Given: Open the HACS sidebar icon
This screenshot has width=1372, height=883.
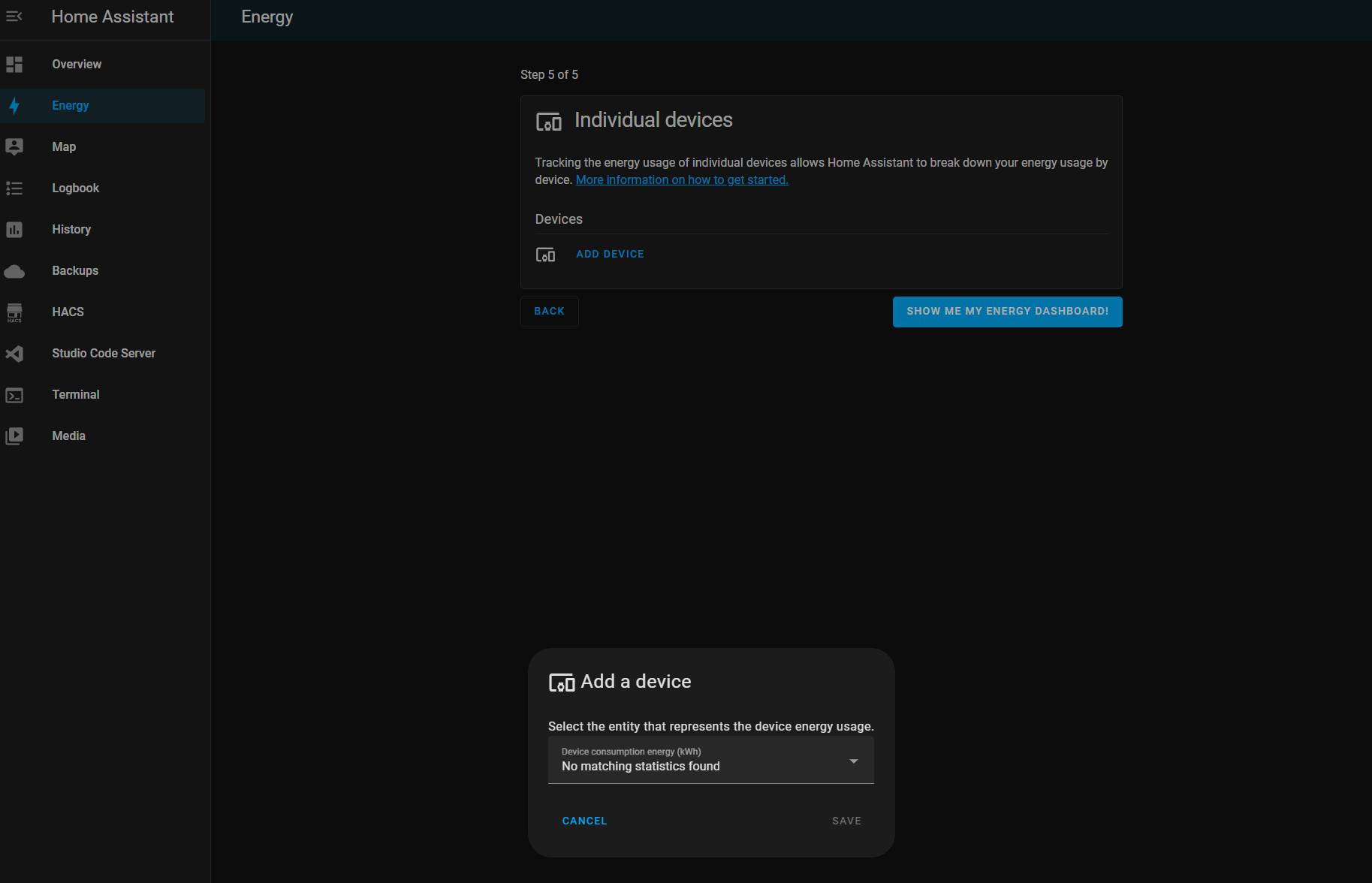Looking at the screenshot, I should (14, 312).
